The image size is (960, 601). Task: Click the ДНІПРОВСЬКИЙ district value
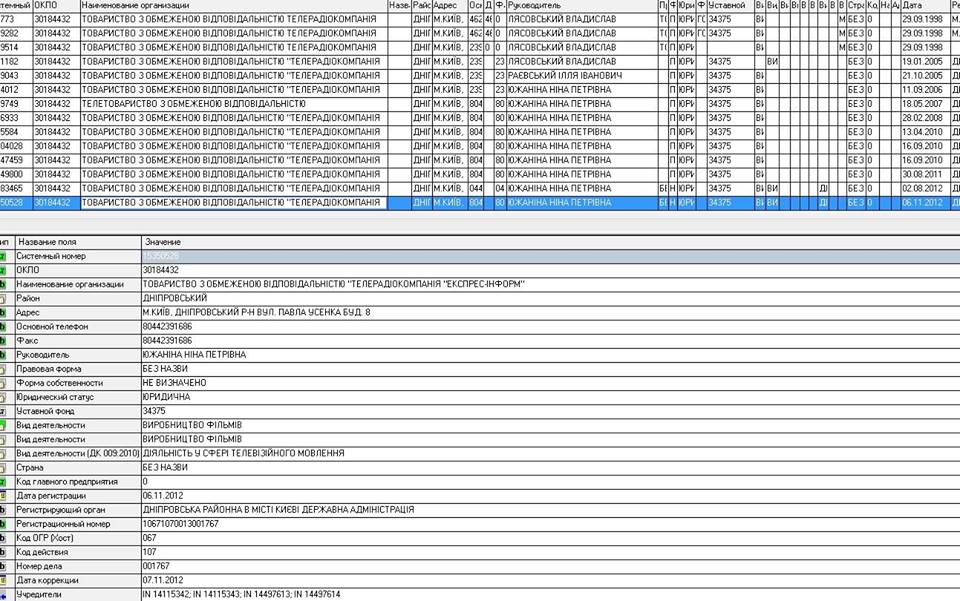[175, 298]
